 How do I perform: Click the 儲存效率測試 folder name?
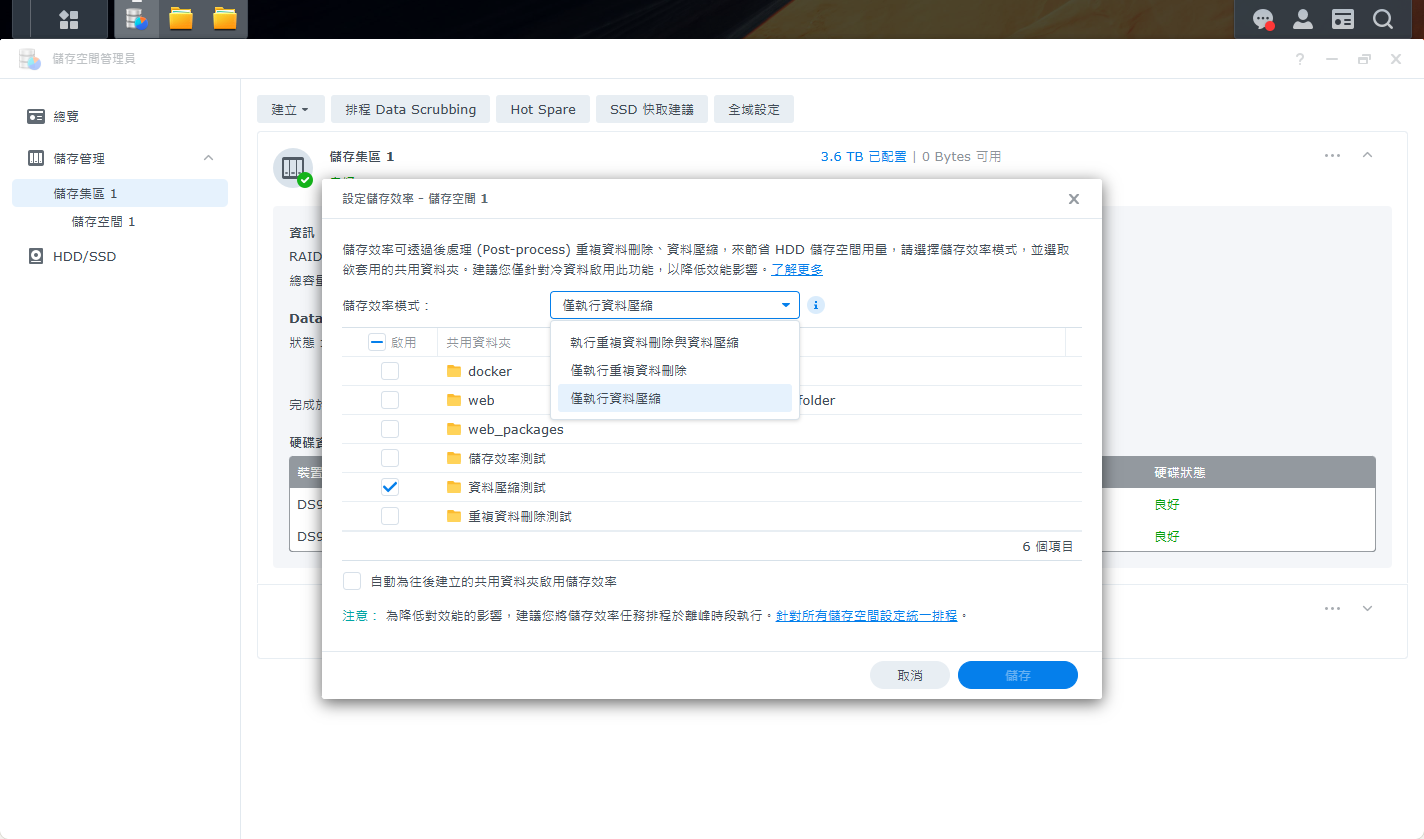507,458
